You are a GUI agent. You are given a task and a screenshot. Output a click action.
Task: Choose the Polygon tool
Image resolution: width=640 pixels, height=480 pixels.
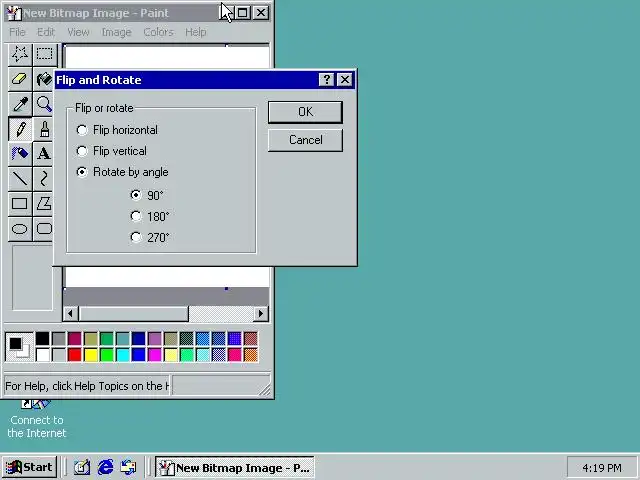point(43,204)
